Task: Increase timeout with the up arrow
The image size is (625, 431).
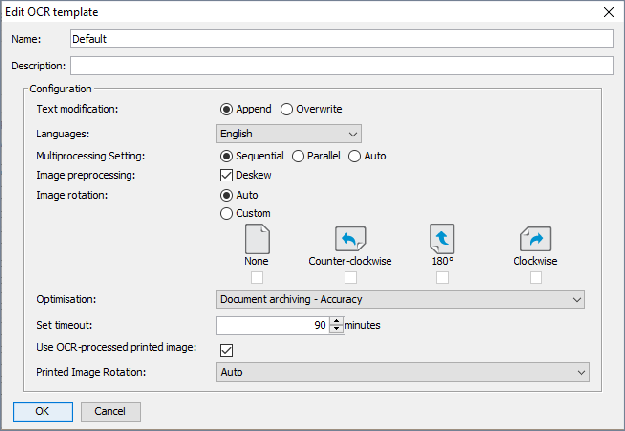Action: coord(336,321)
